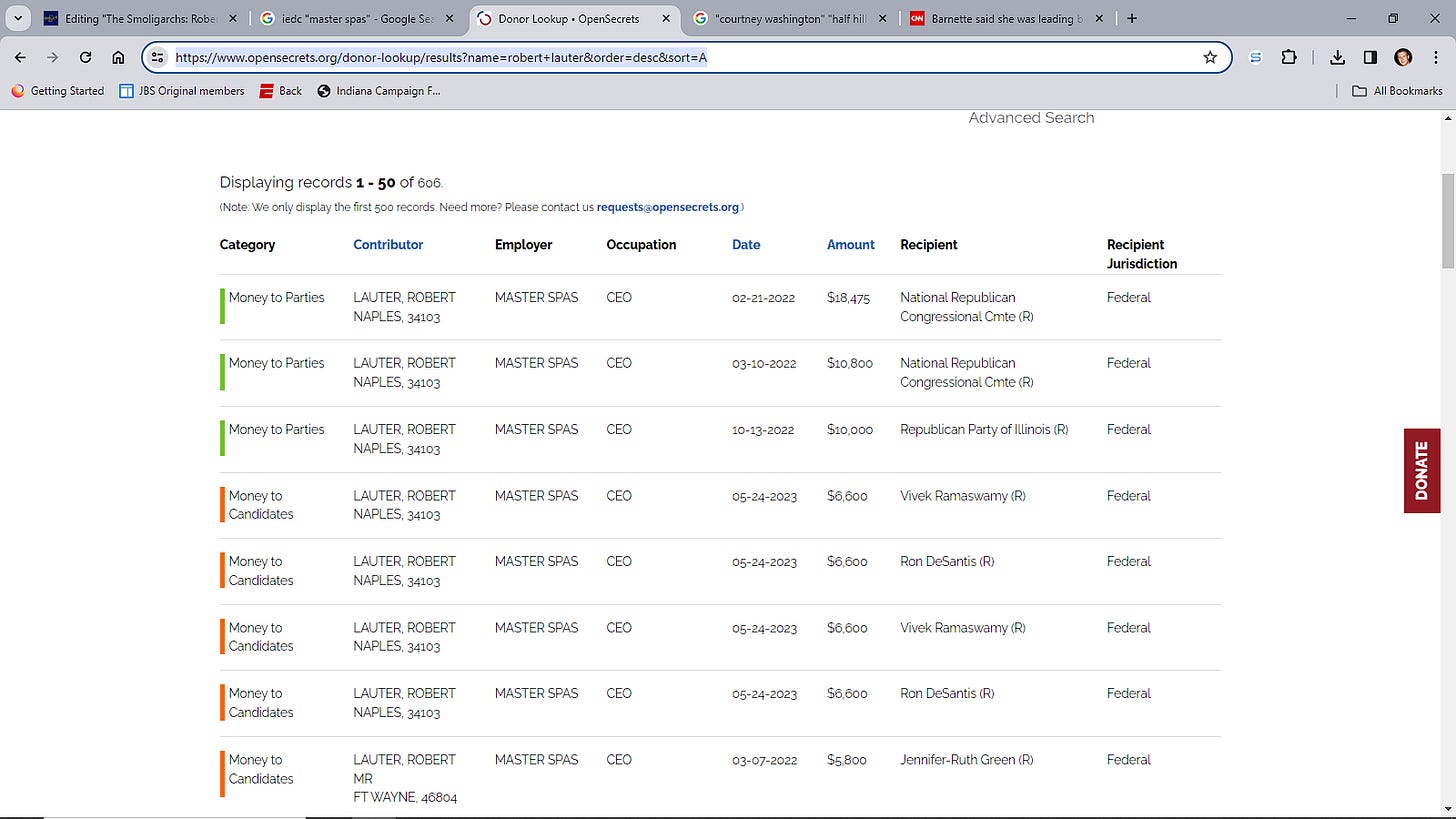Switch to courtney washington Google search tab
The image size is (1456, 819).
tap(790, 18)
